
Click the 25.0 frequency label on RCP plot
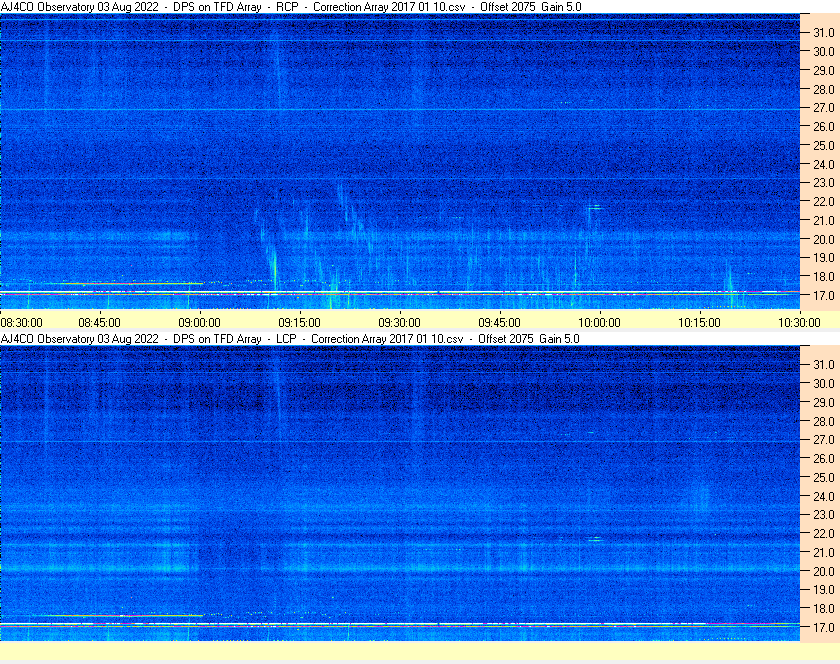click(824, 145)
